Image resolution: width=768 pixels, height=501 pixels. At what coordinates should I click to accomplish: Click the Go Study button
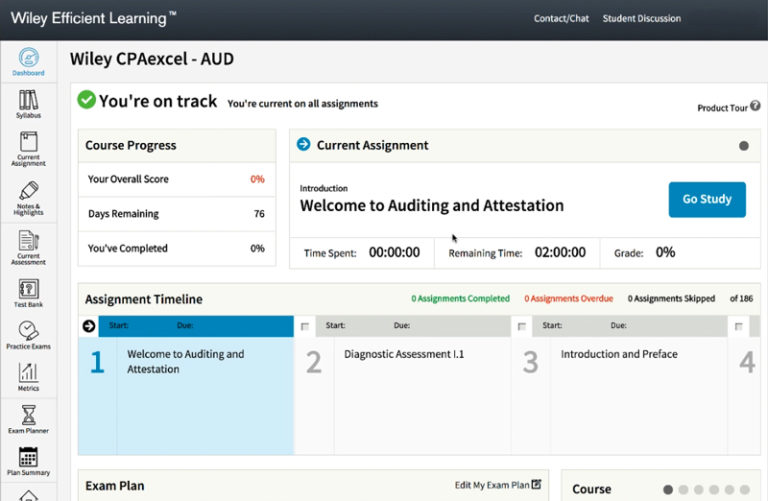[707, 199]
